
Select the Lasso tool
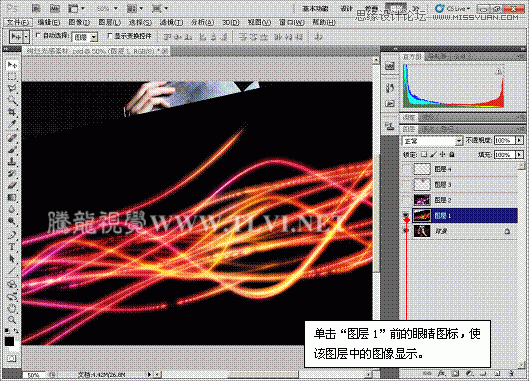12,88
